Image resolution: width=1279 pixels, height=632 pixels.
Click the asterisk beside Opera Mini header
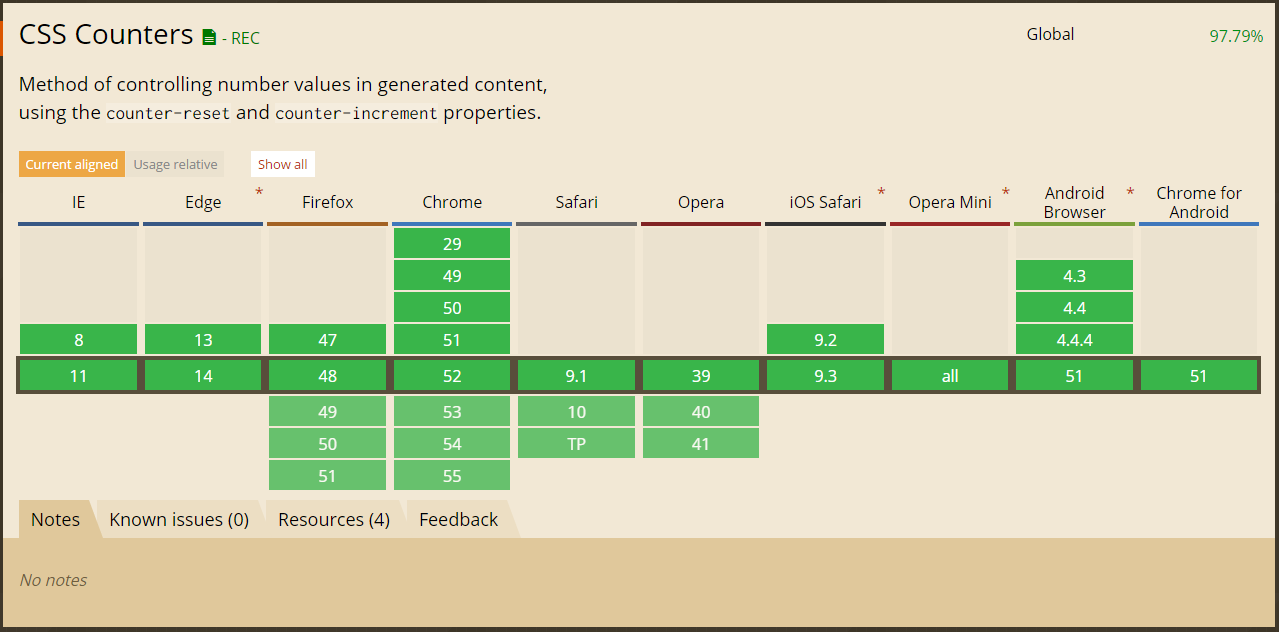click(1005, 192)
